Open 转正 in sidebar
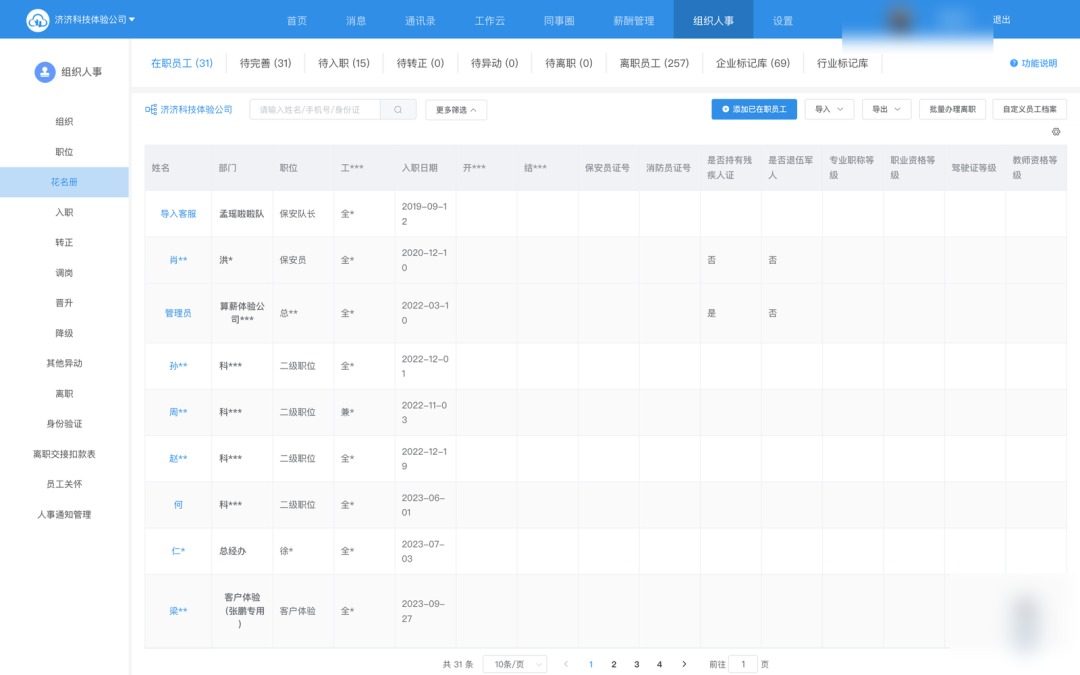 [x=64, y=242]
